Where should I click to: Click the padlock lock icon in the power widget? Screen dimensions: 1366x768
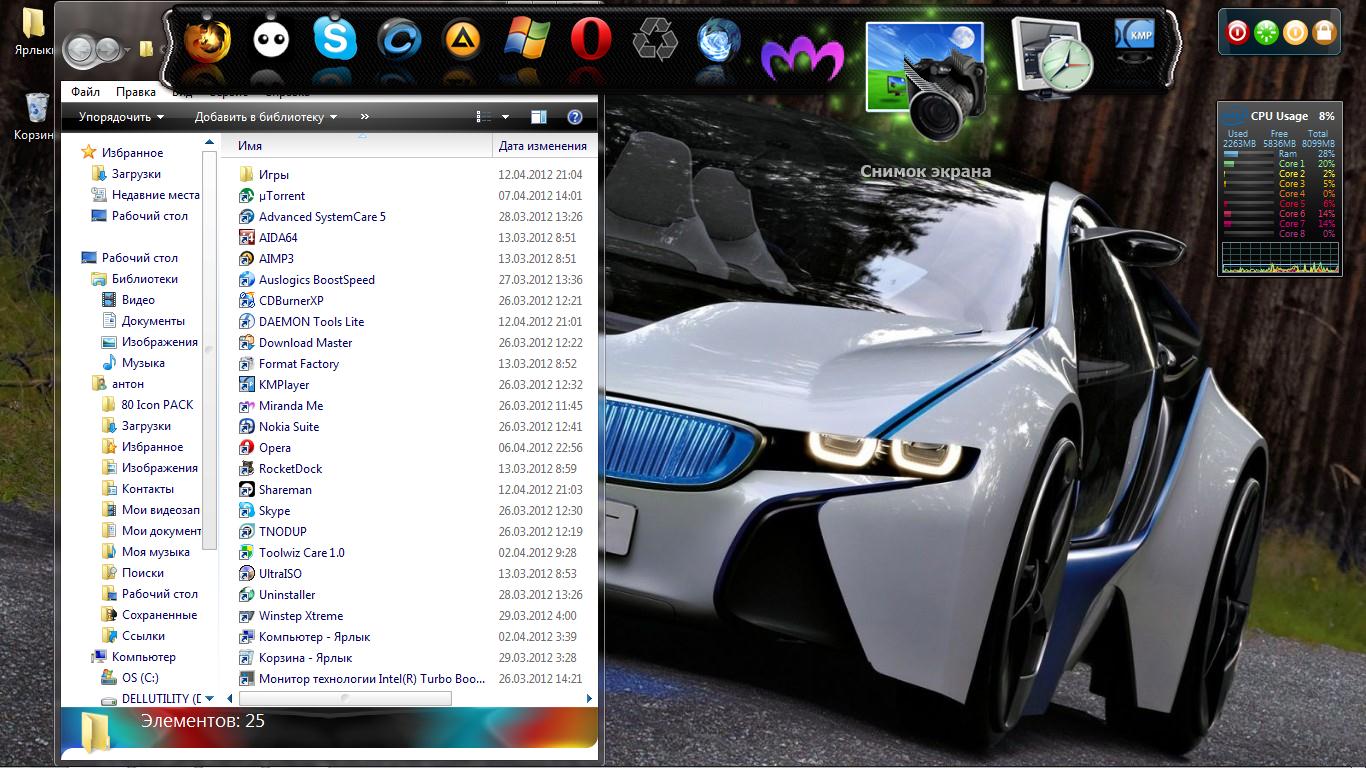click(x=1324, y=33)
